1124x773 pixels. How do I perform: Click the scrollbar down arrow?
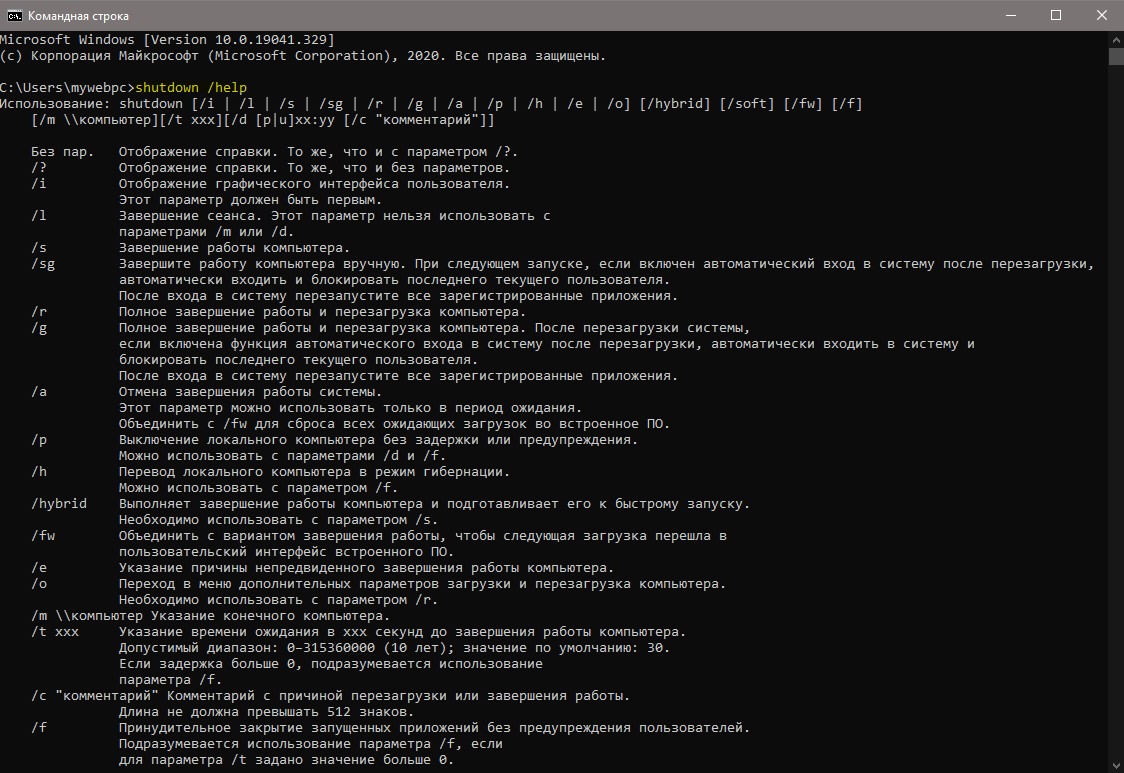[x=1116, y=766]
